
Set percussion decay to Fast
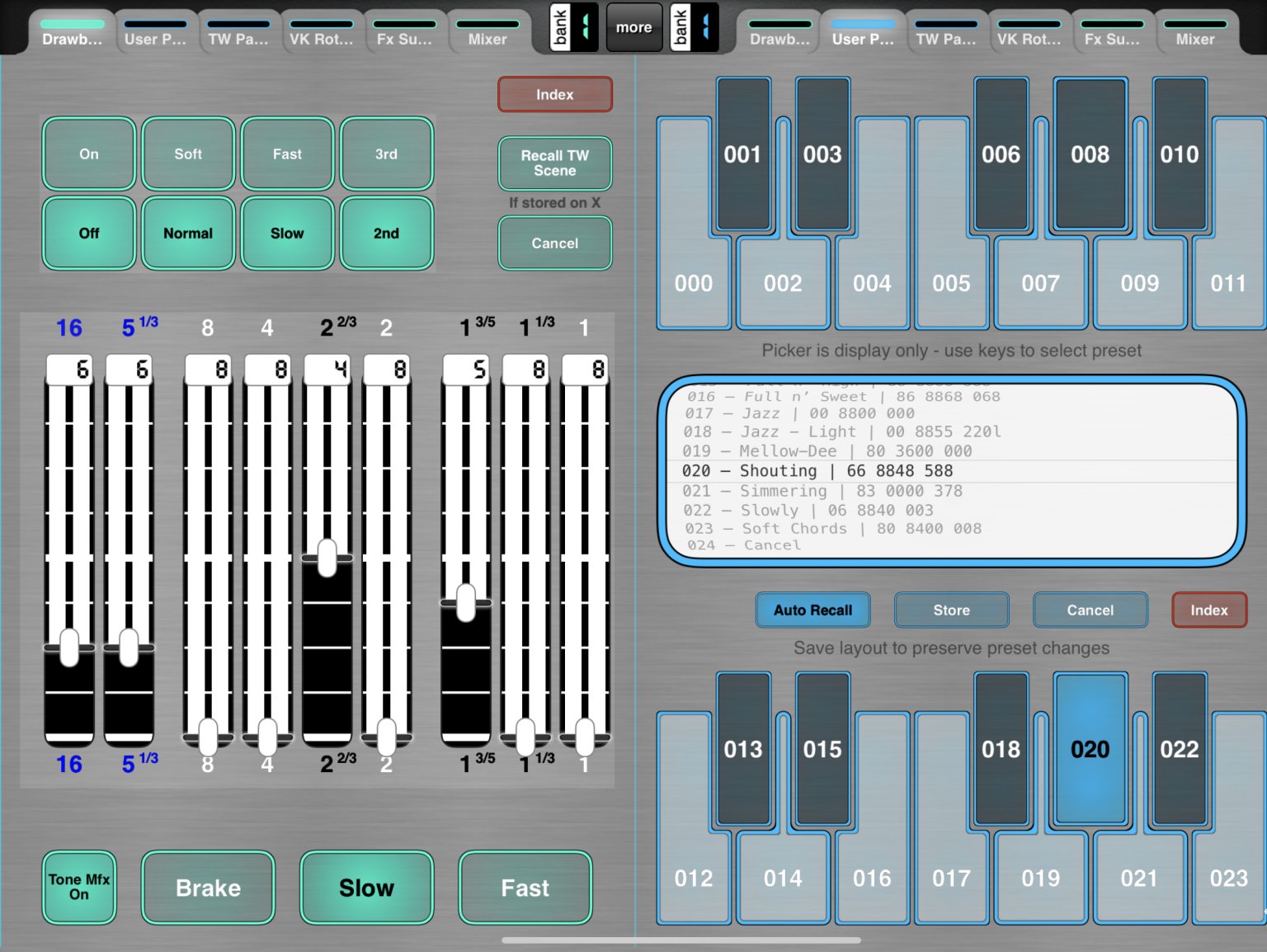[287, 154]
